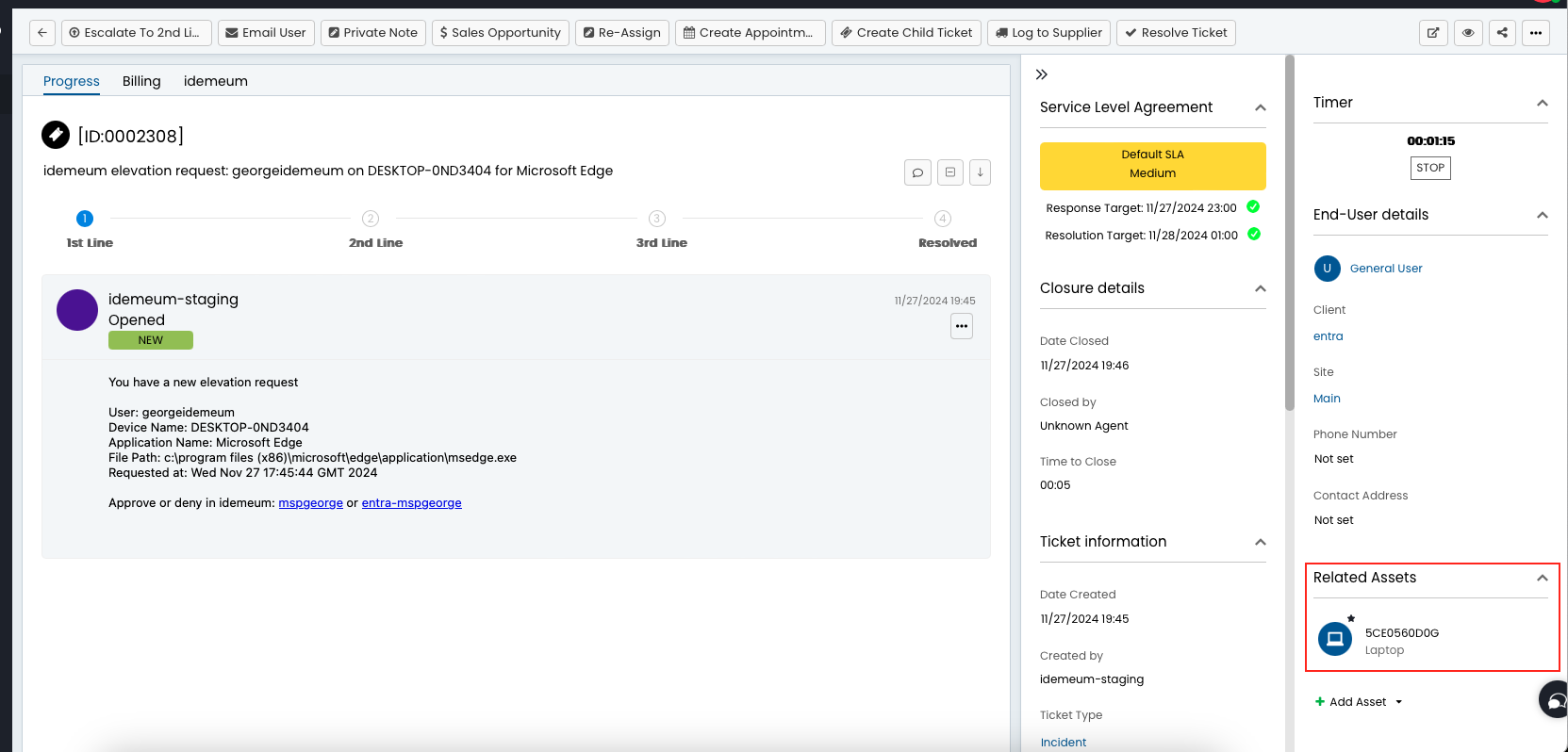Open the idemeum tab
The image size is (1568, 752).
coord(216,81)
